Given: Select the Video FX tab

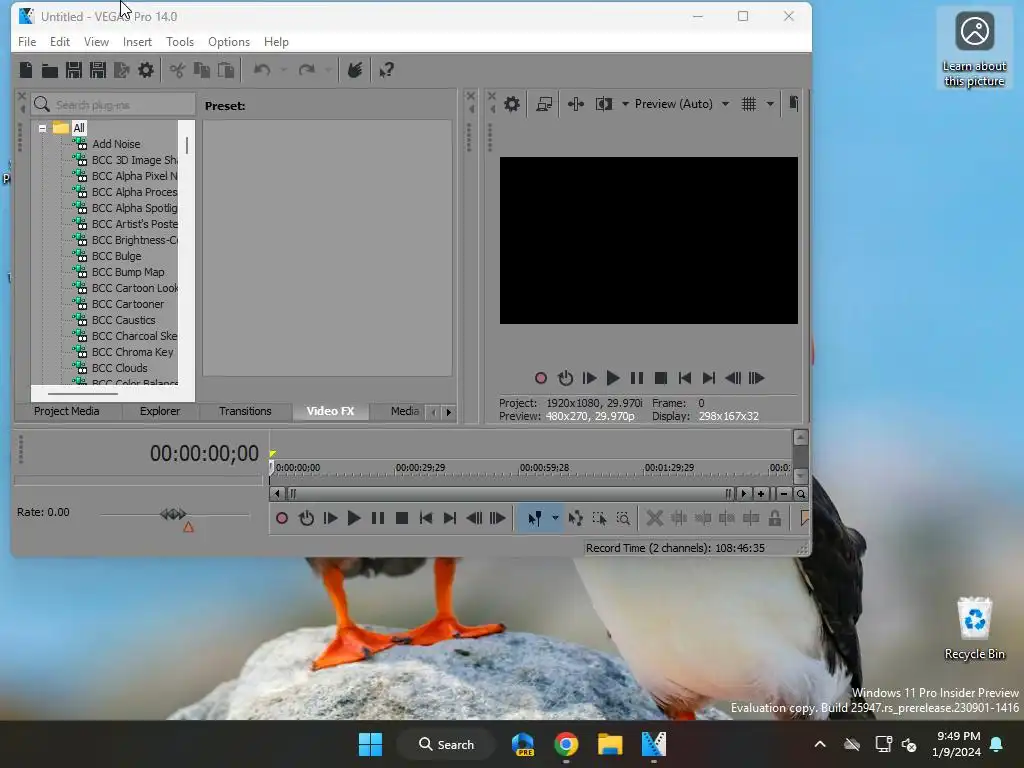Looking at the screenshot, I should (x=330, y=411).
